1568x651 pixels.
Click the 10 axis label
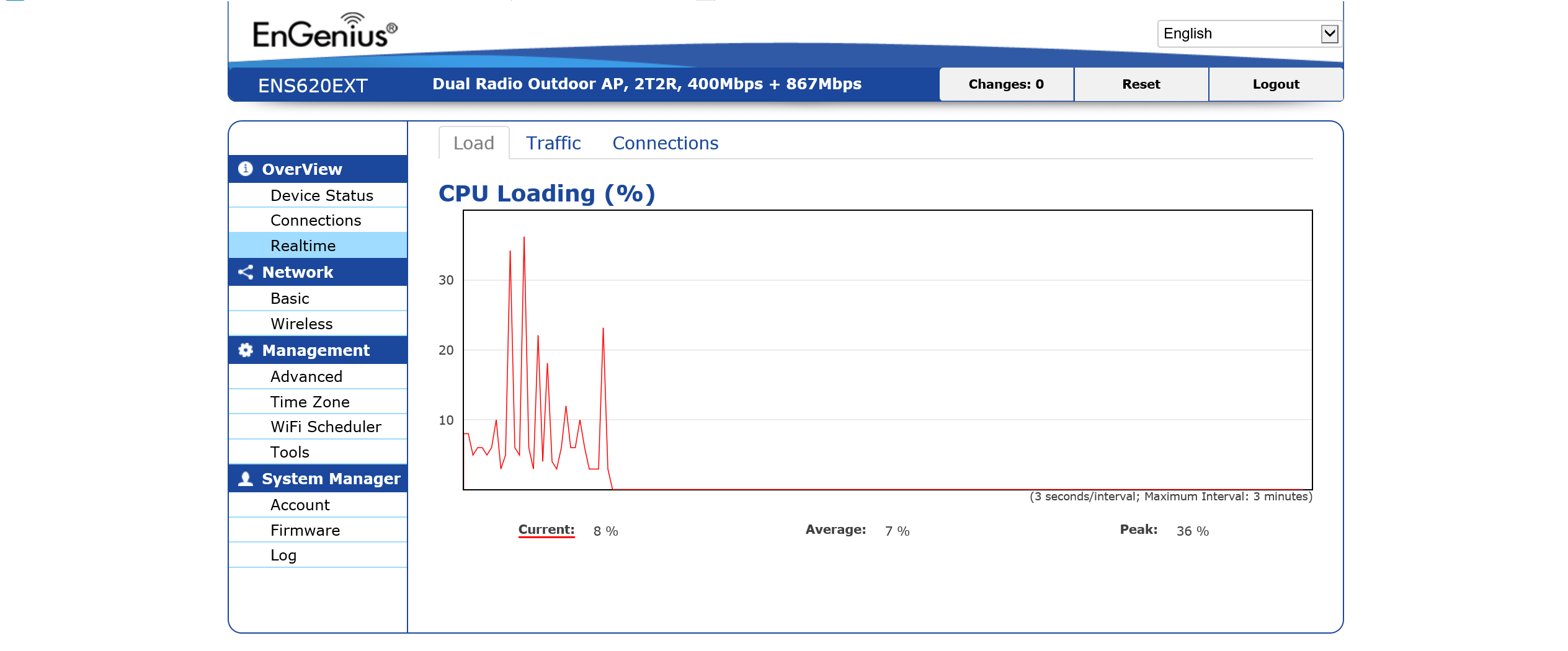[446, 420]
